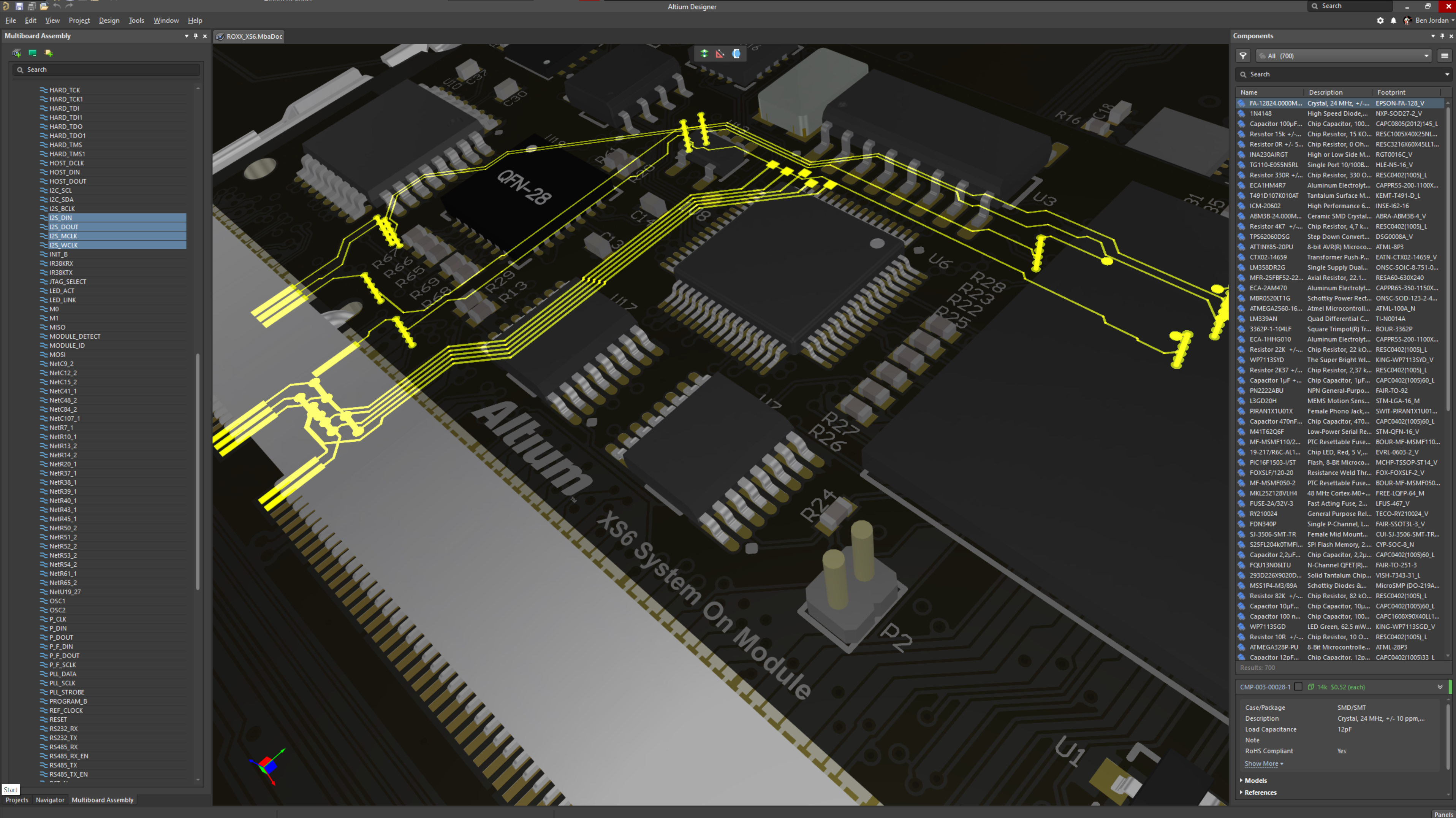Sort components by the Footprint column header
Viewport: 1456px width, 818px height.
coord(1406,92)
